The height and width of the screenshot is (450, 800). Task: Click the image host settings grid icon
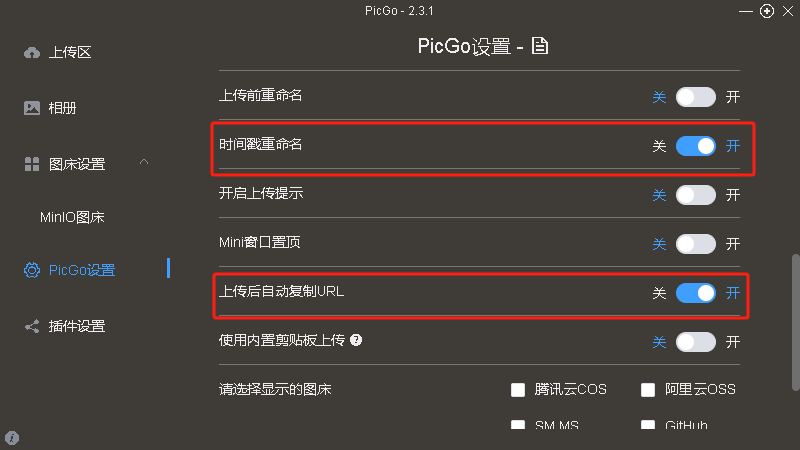click(x=32, y=164)
